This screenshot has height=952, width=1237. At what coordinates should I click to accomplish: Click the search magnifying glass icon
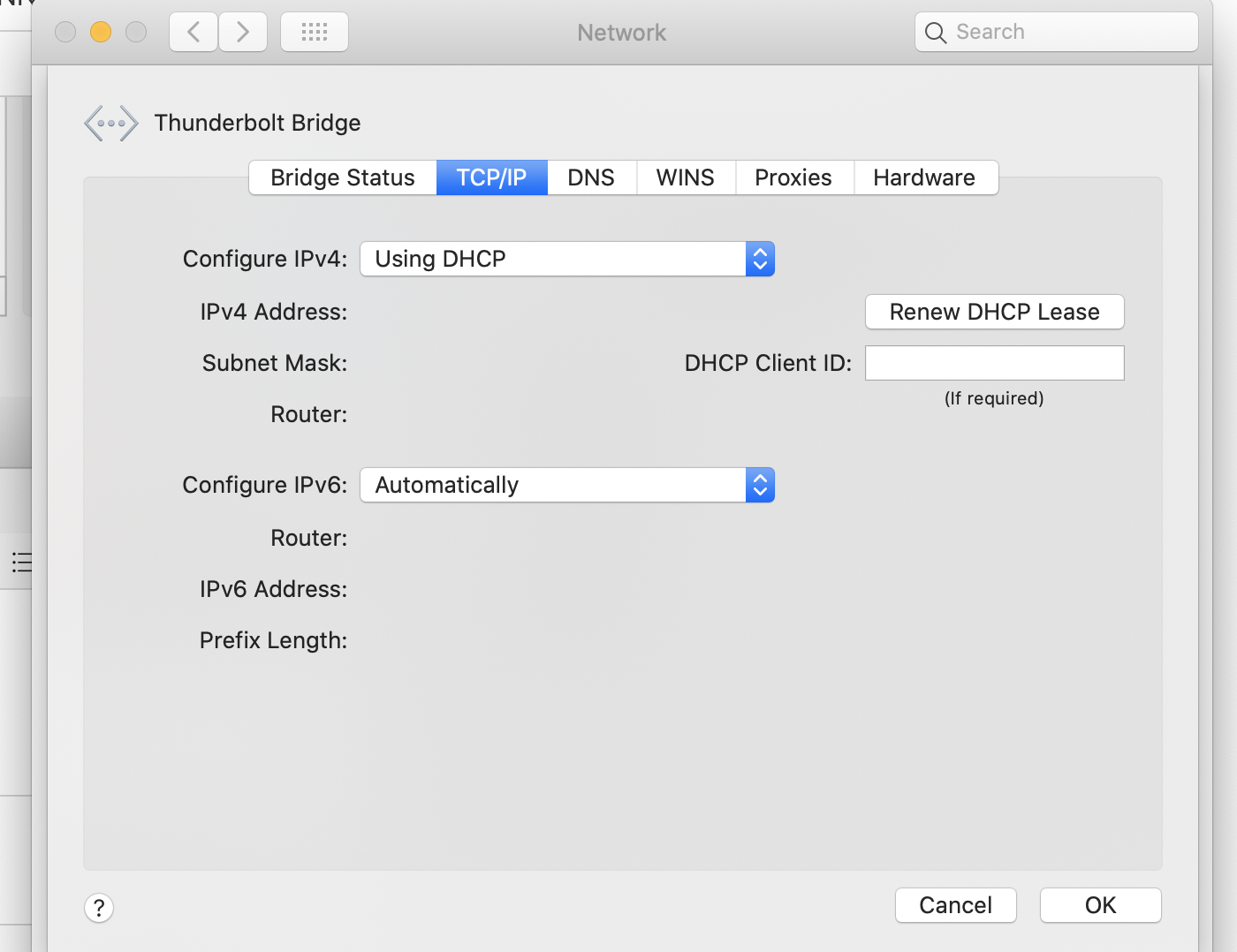pos(936,32)
